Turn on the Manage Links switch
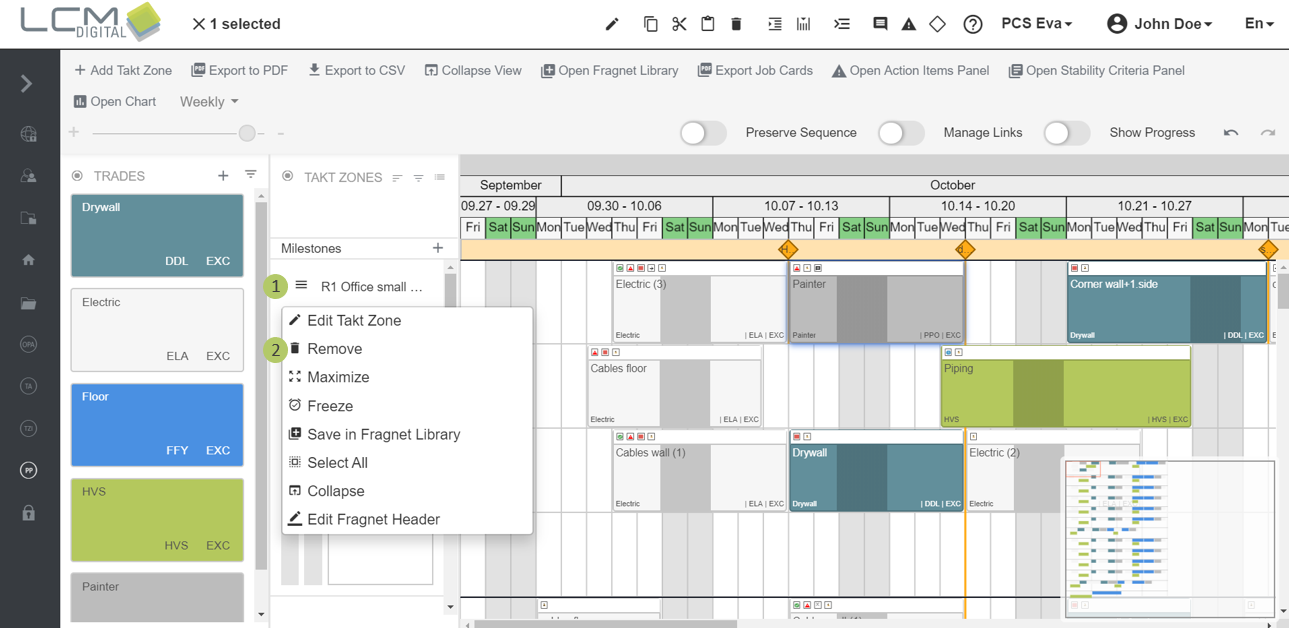Viewport: 1289px width, 628px height. click(901, 132)
